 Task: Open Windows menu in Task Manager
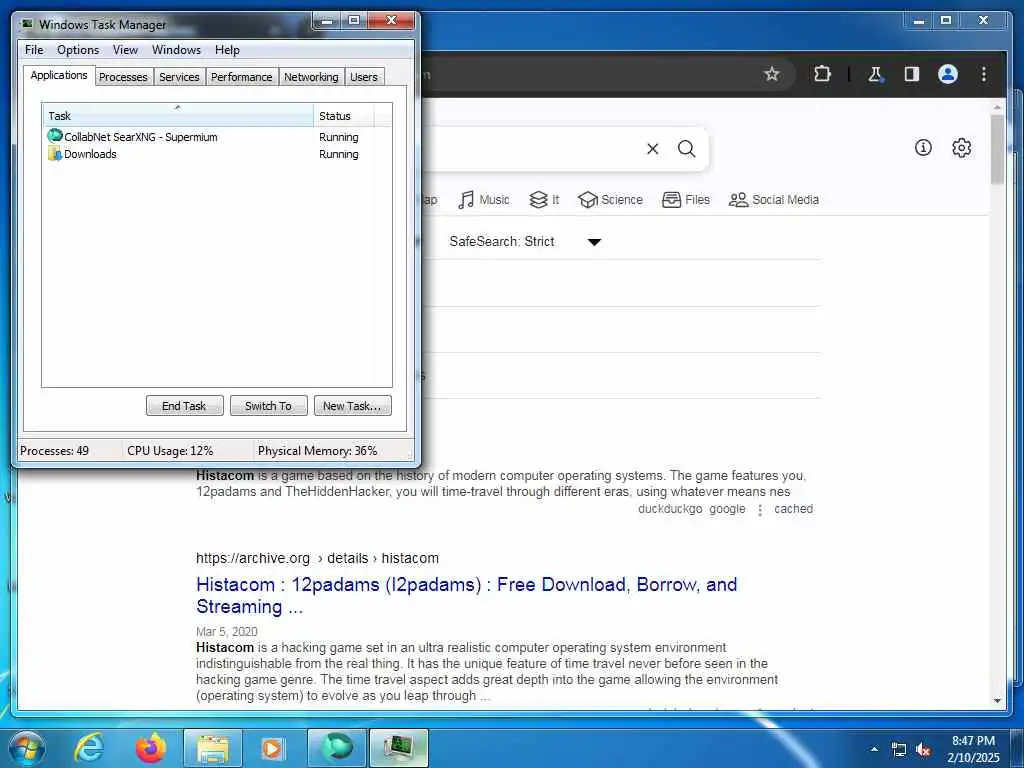click(x=176, y=50)
